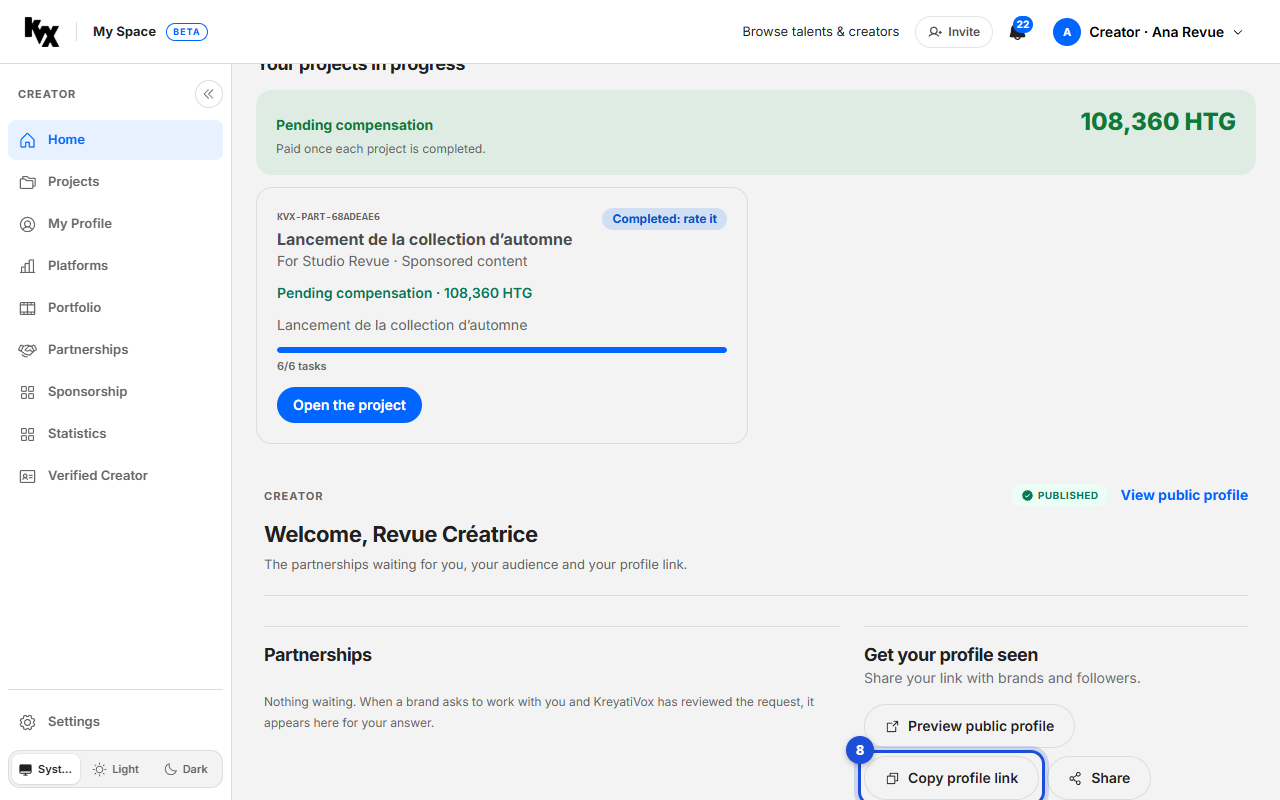Image resolution: width=1280 pixels, height=800 pixels.
Task: Click the Portfolio sidebar icon
Action: tap(28, 308)
